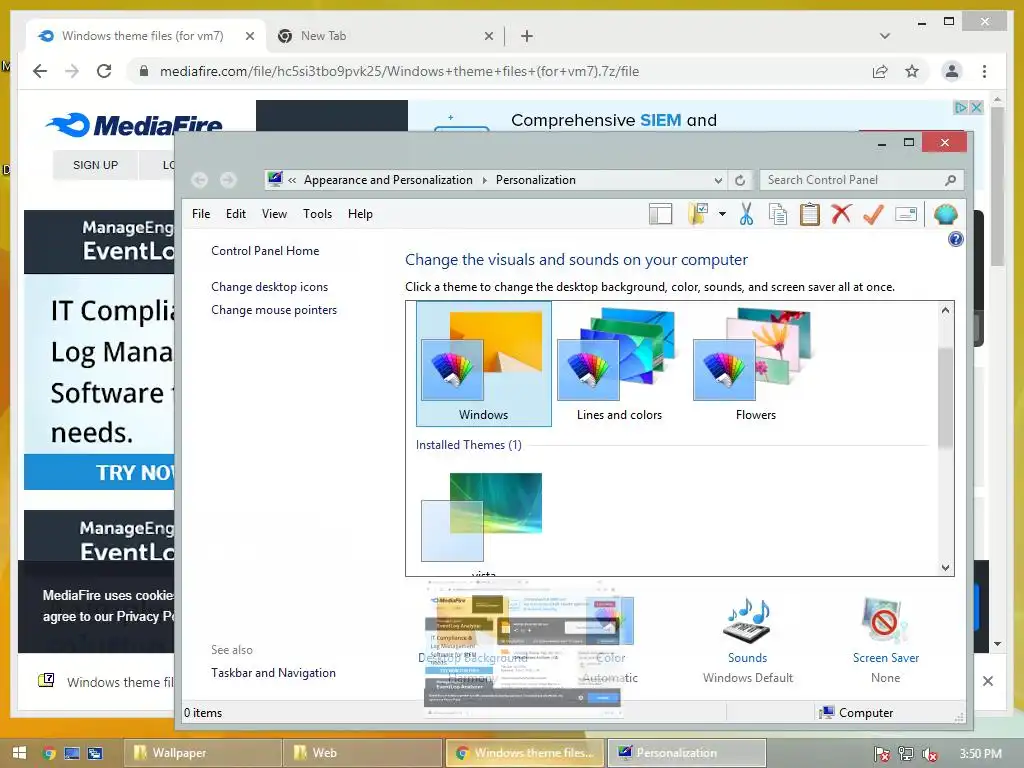Select the Windows theme

(483, 364)
